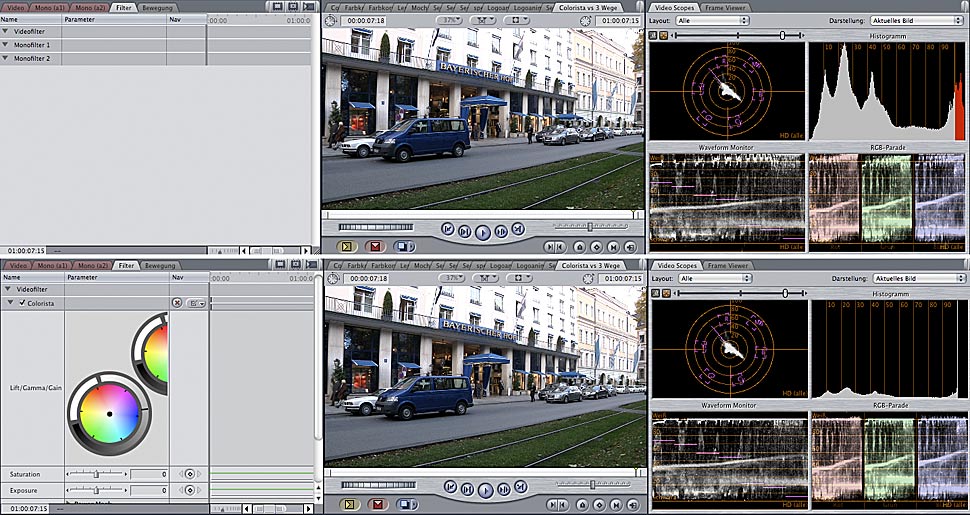The height and width of the screenshot is (515, 970).
Task: Toggle the orange scope display button in upper Video Scopes
Action: 664,35
